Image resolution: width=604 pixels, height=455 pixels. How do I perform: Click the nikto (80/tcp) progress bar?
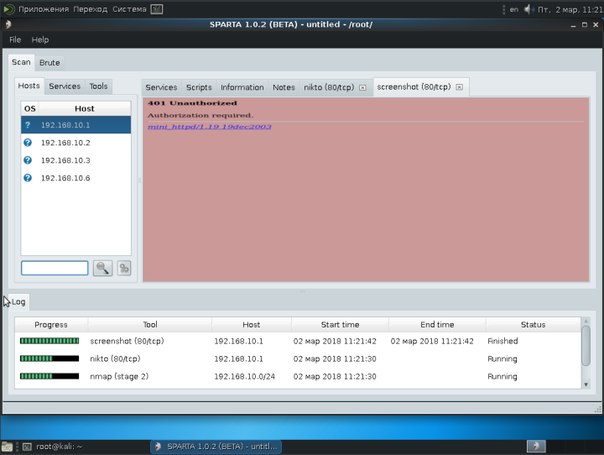coord(50,359)
